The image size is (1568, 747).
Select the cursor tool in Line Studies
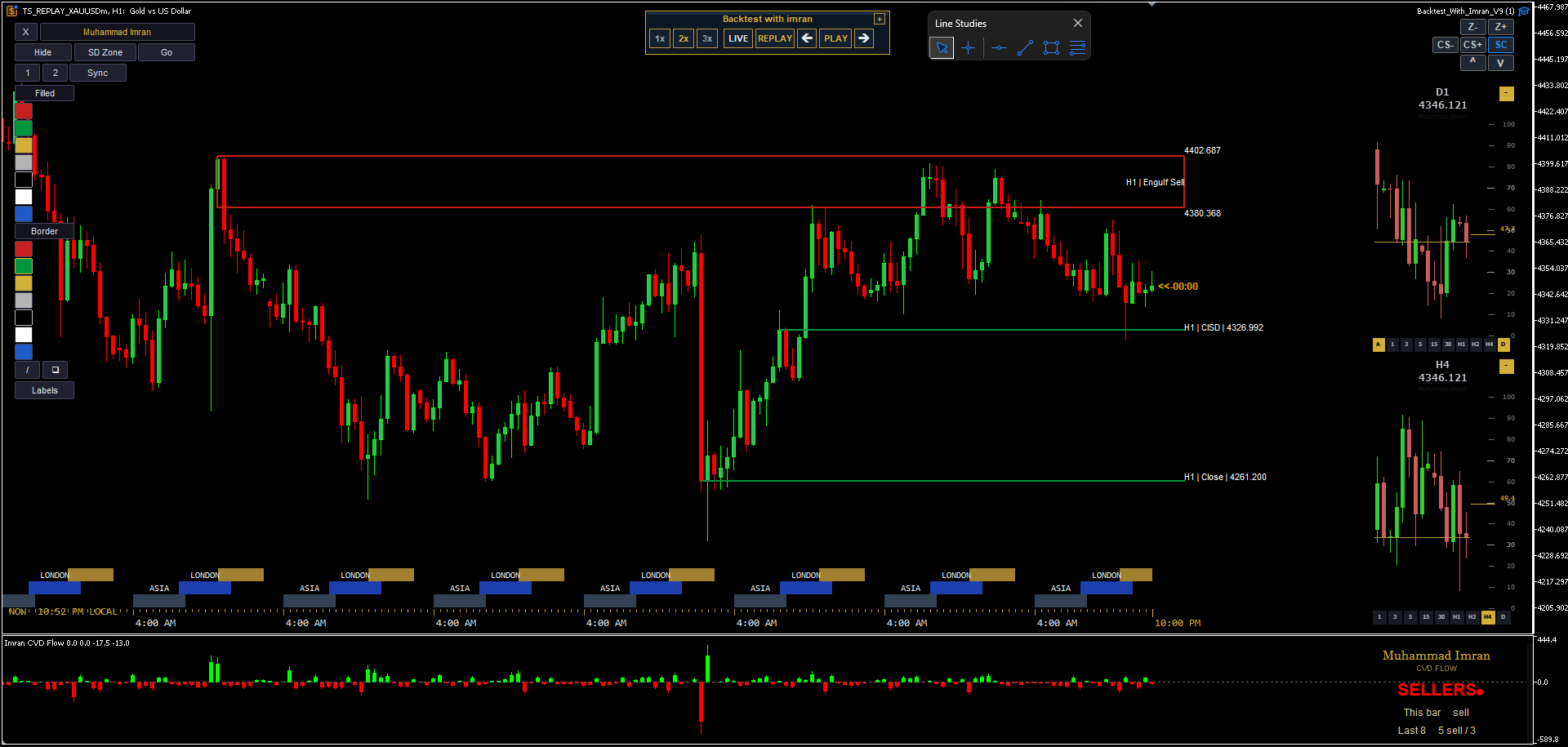pyautogui.click(x=942, y=48)
